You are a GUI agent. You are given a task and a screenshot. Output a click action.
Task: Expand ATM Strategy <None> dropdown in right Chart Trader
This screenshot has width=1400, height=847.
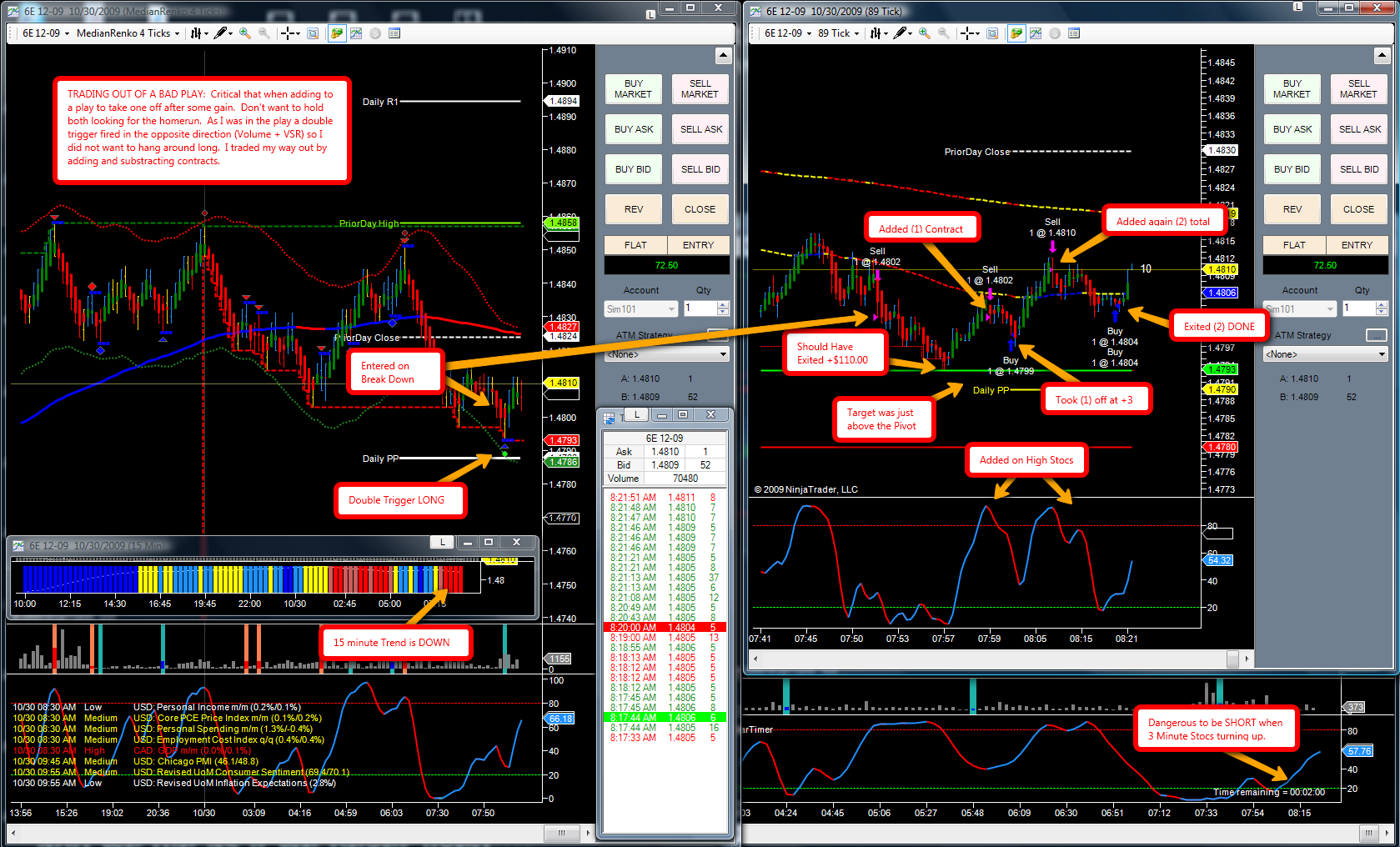tap(1326, 354)
